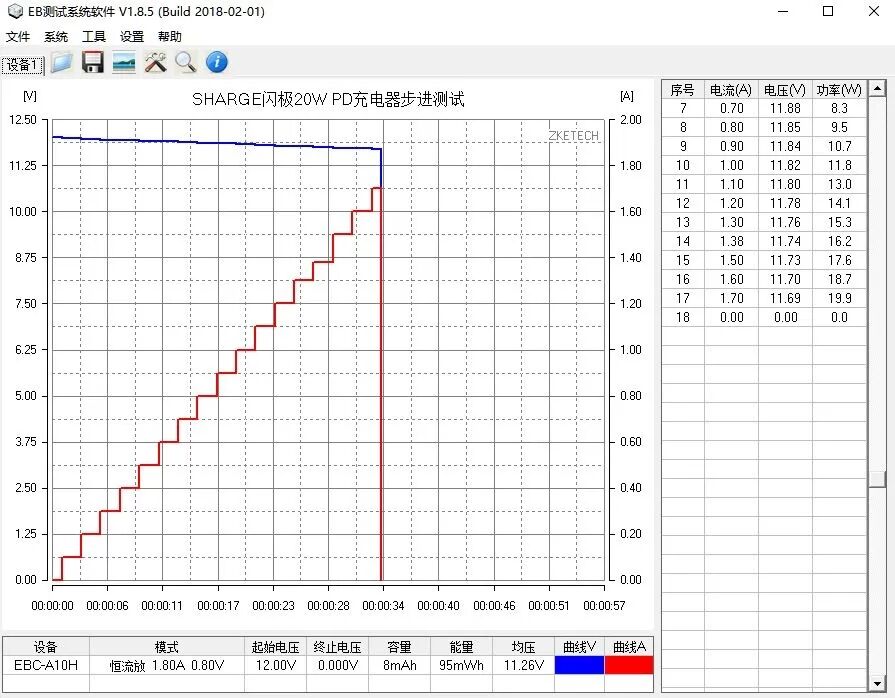Click the 序号 column header

[683, 90]
